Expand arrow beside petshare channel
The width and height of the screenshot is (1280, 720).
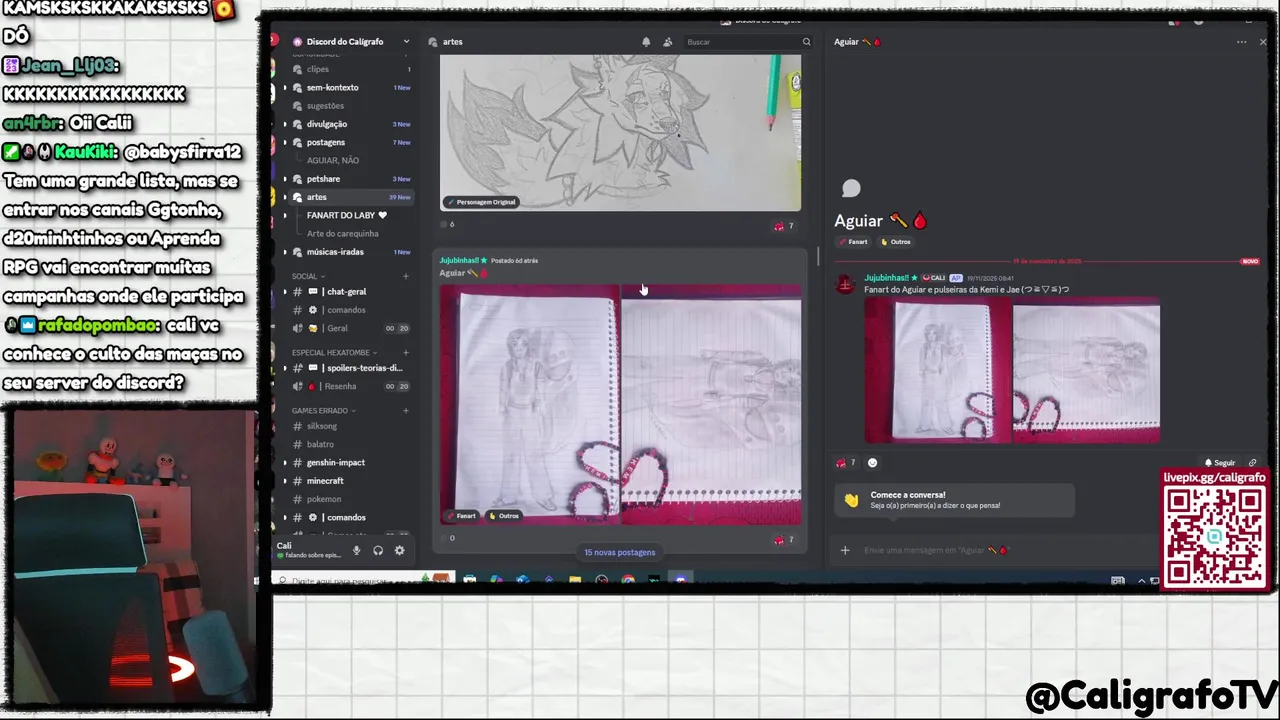[285, 179]
